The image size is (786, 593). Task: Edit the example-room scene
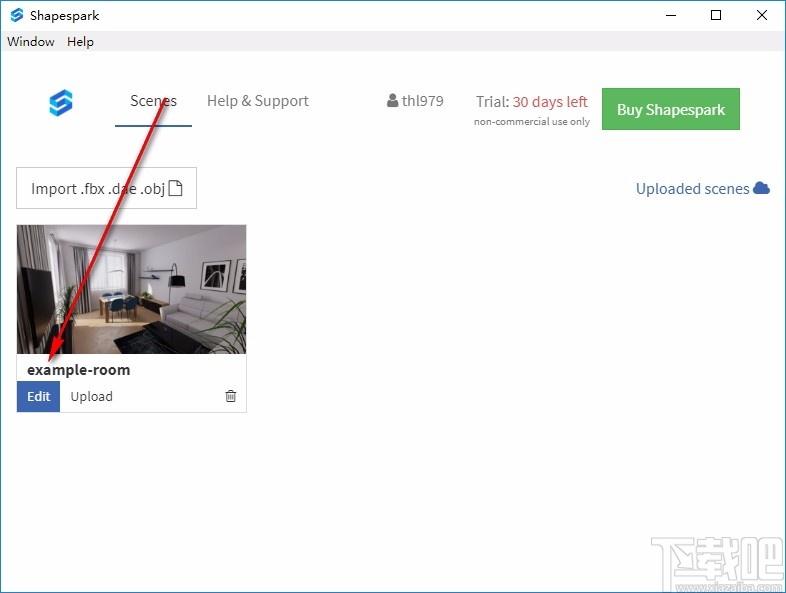click(39, 397)
